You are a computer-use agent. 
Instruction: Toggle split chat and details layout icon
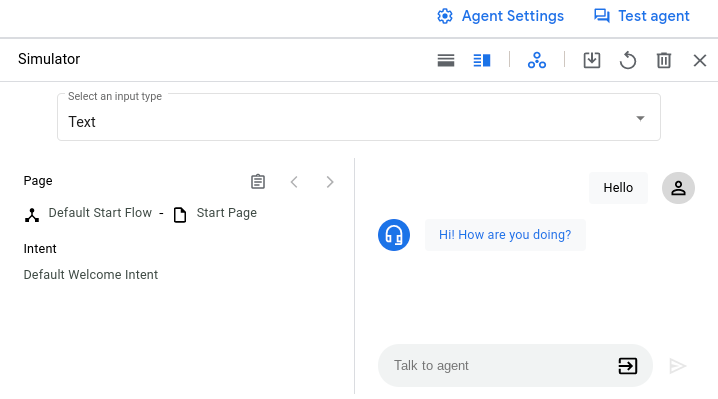point(482,60)
